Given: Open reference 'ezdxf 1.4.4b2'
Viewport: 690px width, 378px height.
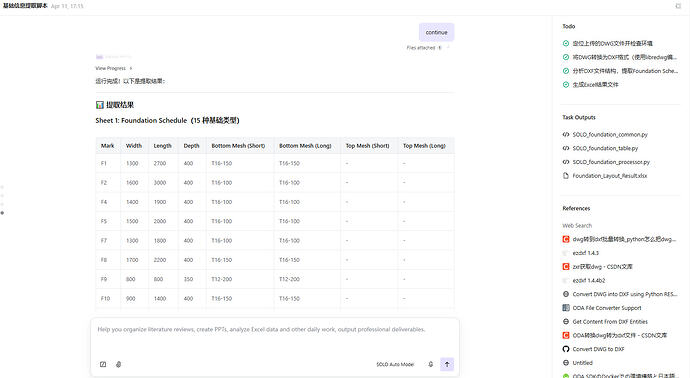Looking at the screenshot, I should point(588,280).
